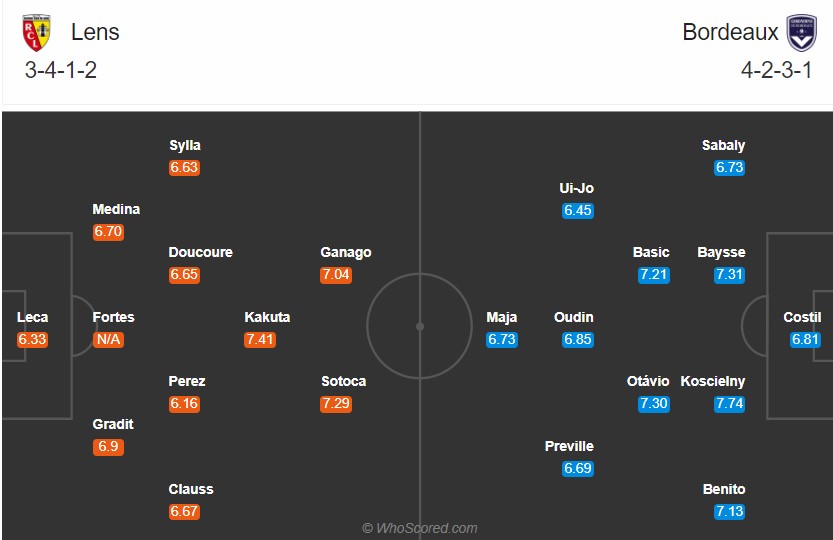Open the Bordeaux team name link

coord(730,32)
